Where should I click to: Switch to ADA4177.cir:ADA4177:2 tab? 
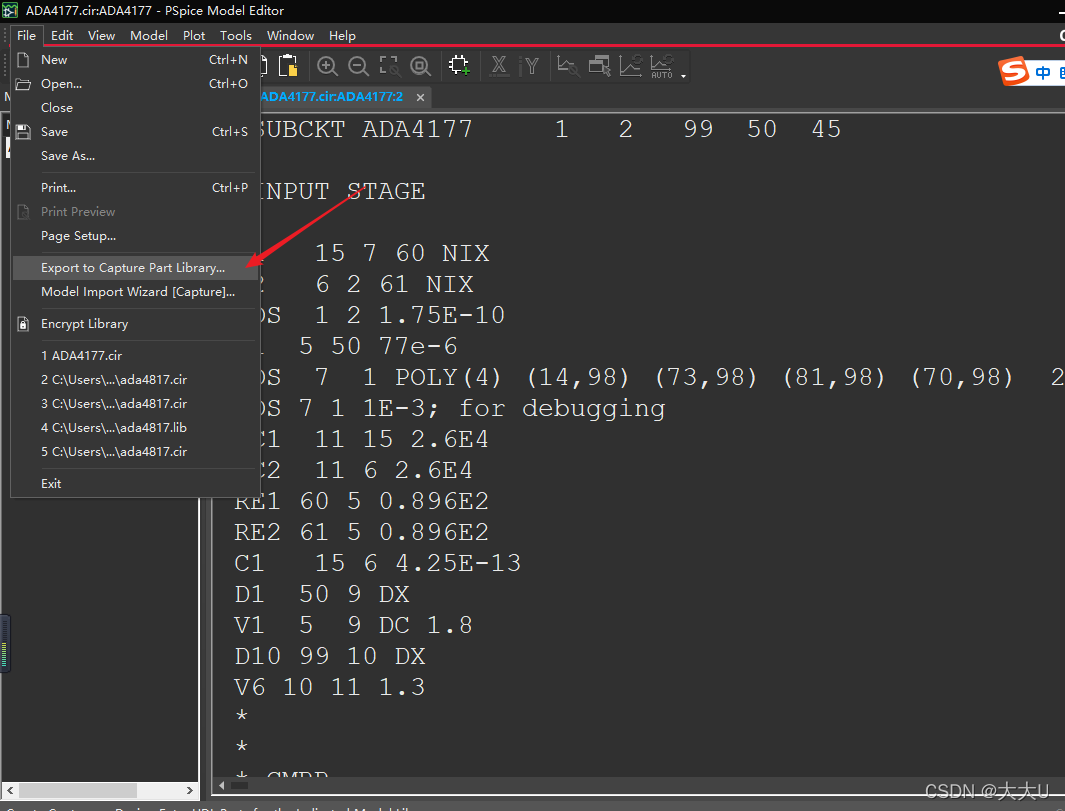[331, 96]
